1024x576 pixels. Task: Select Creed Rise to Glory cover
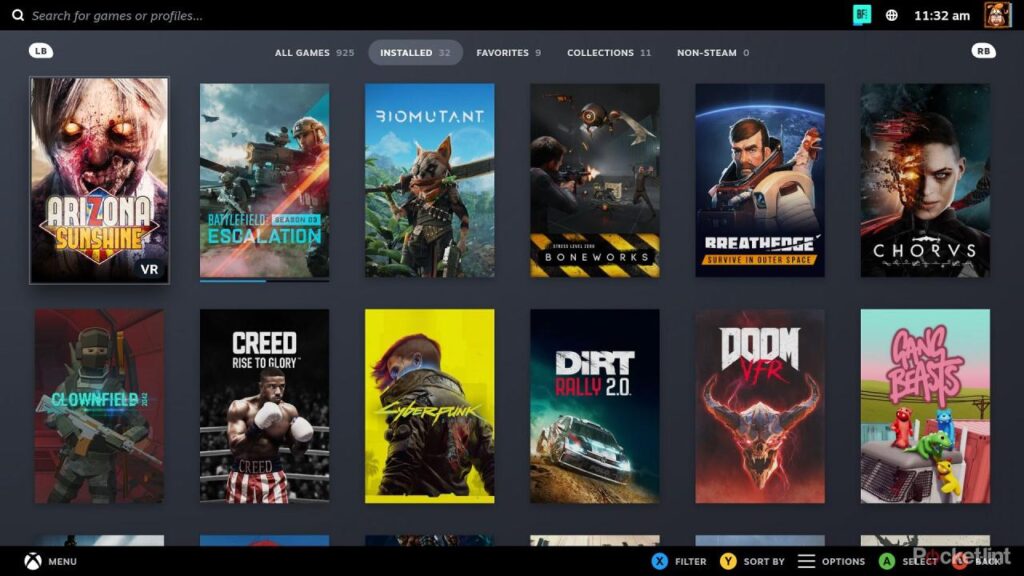click(x=264, y=406)
